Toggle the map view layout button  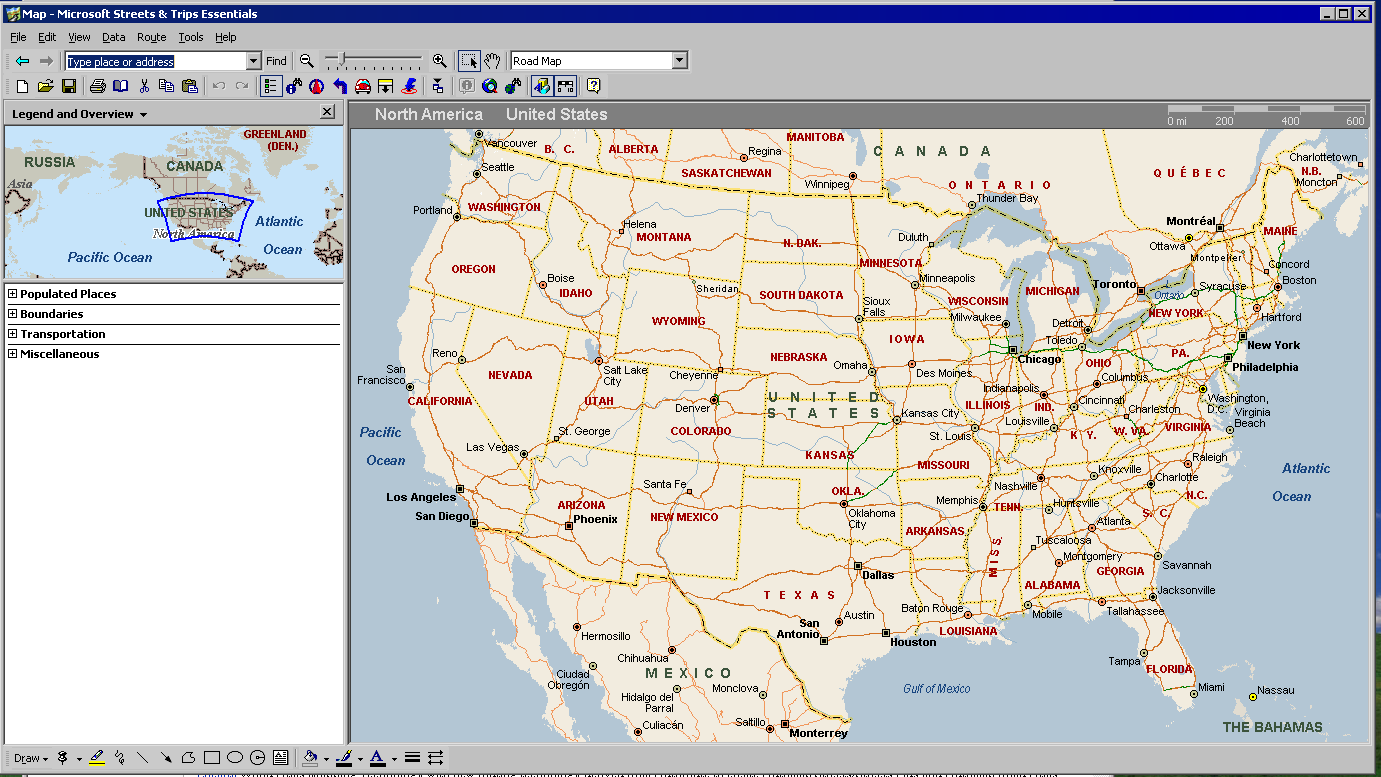(x=565, y=87)
